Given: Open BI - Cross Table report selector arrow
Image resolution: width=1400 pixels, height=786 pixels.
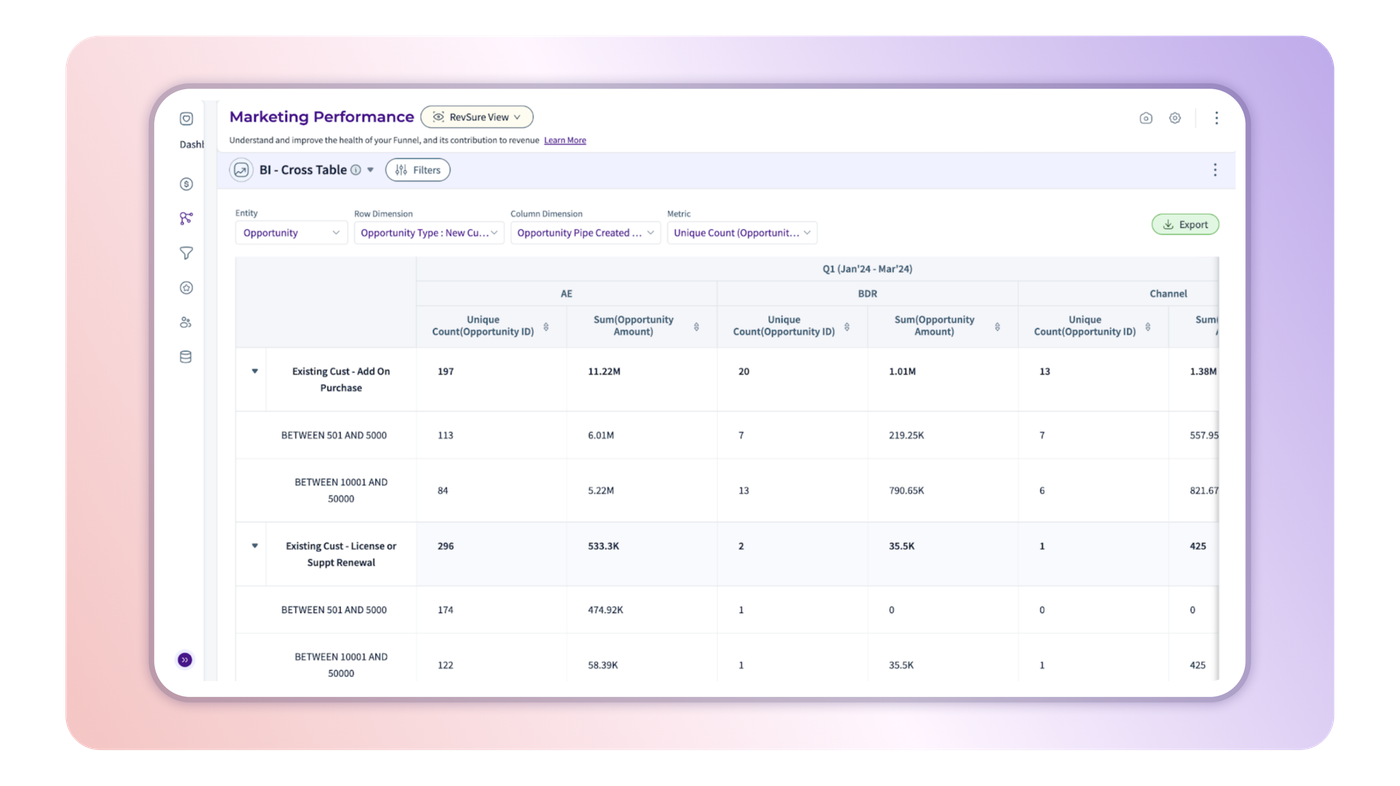Looking at the screenshot, I should coord(371,170).
